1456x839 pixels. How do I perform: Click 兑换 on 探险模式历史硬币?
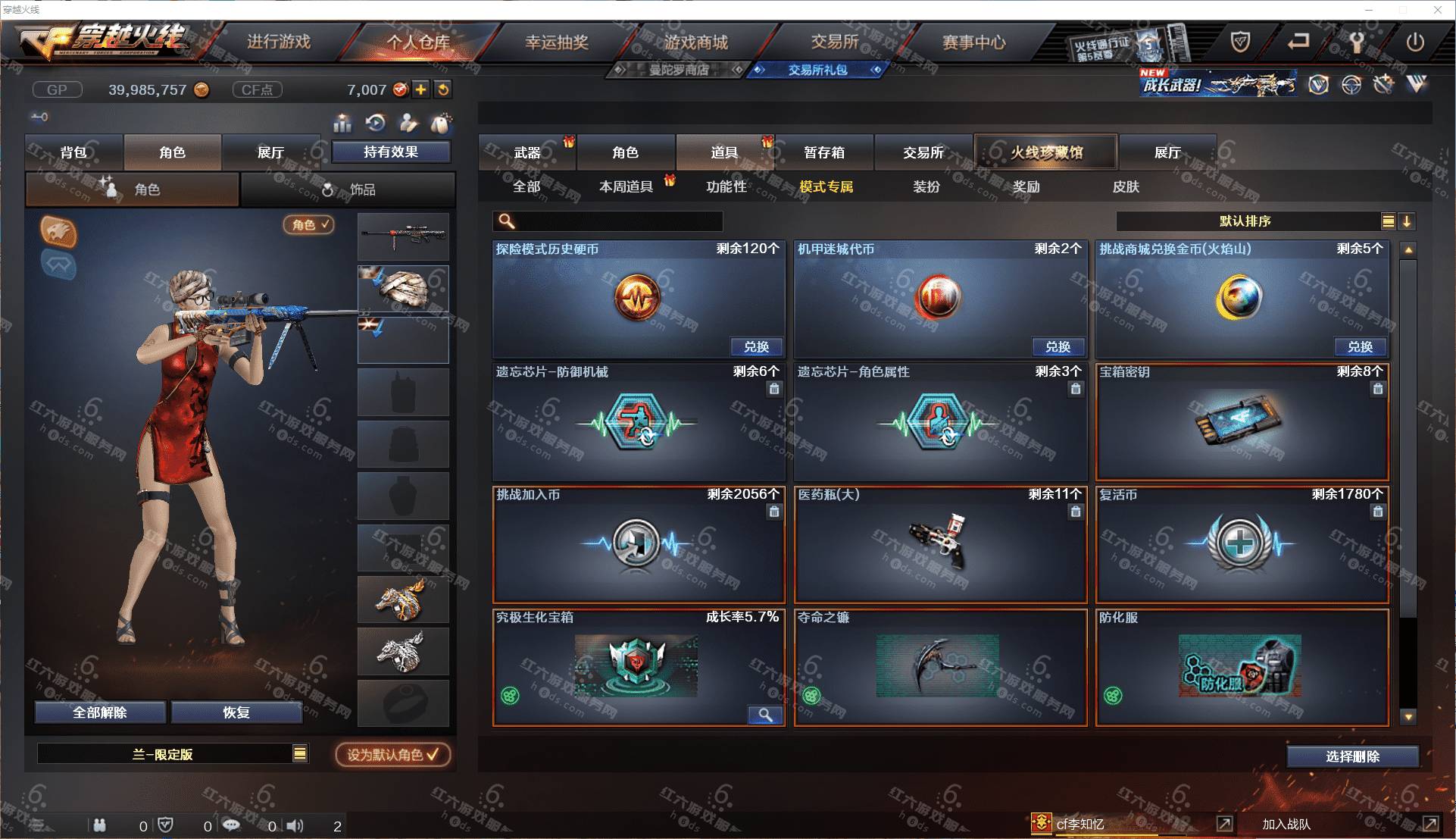pyautogui.click(x=756, y=347)
